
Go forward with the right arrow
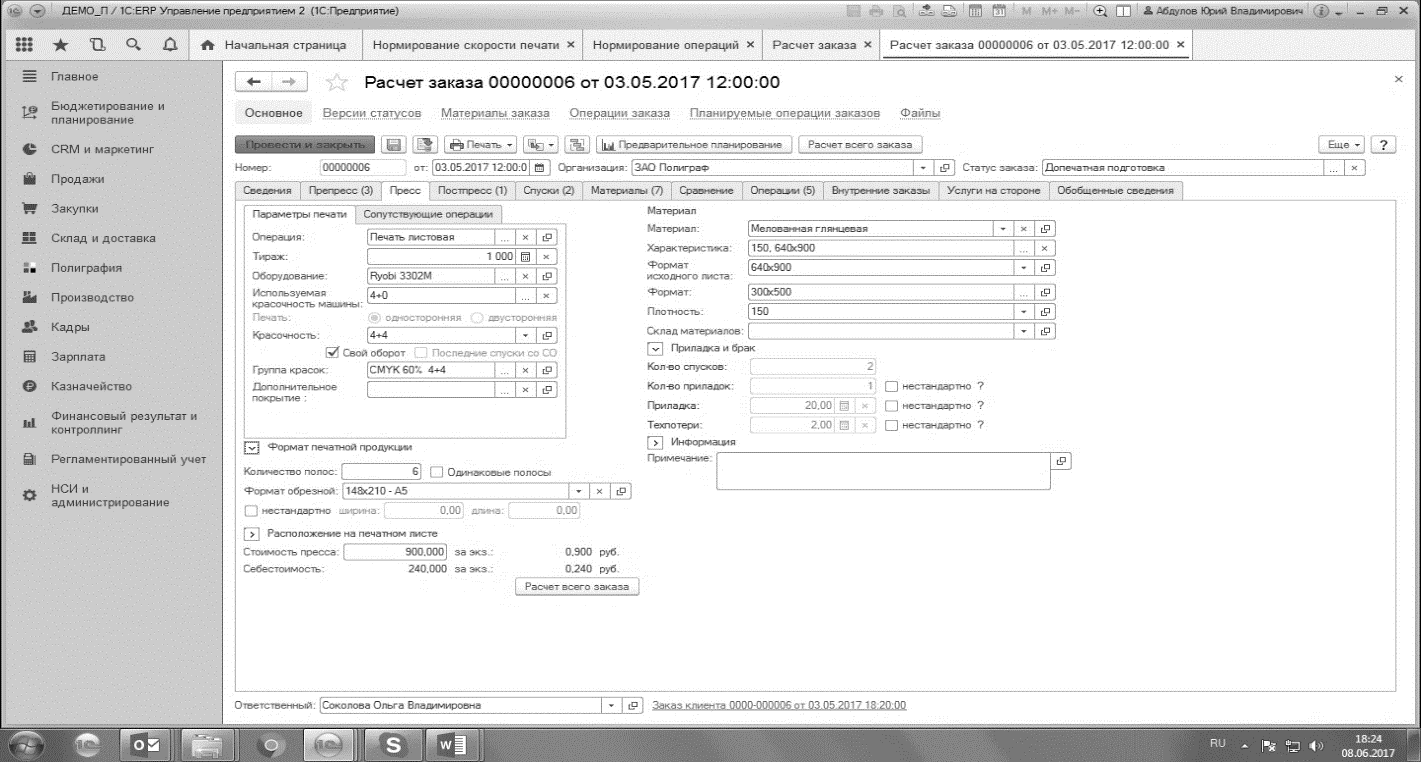coord(288,82)
